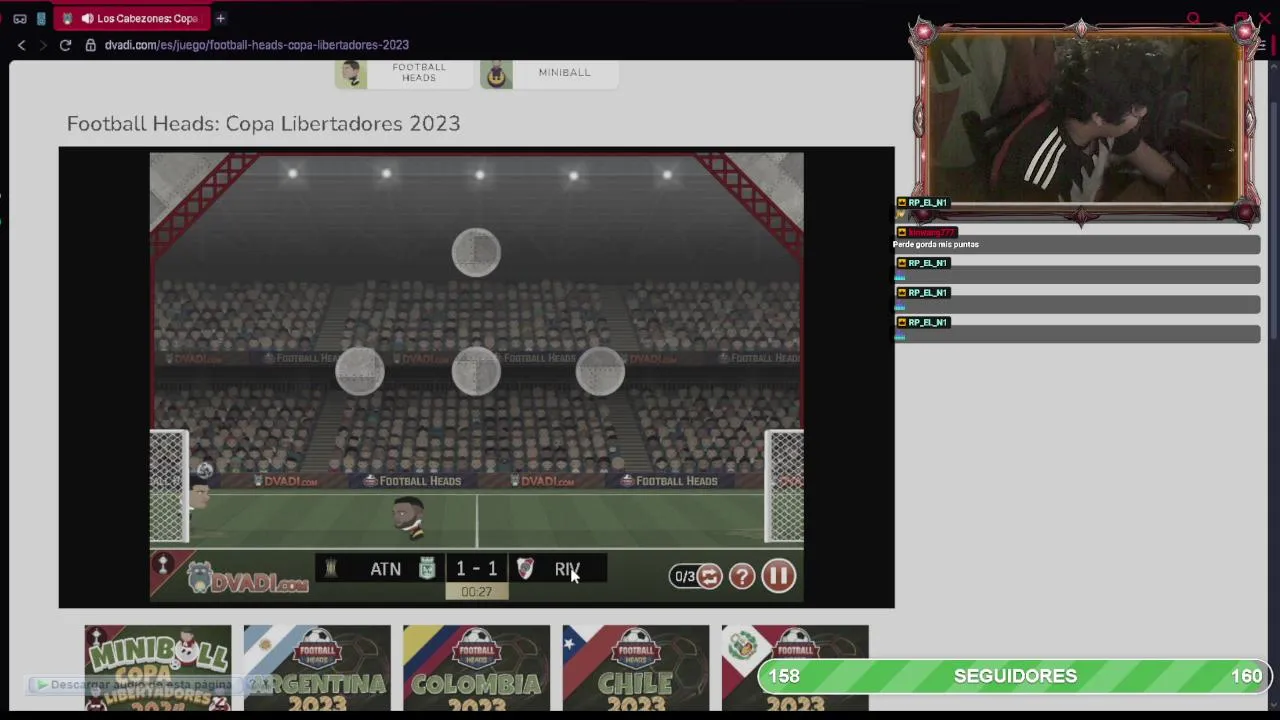
Task: Open the Chile 2023 game thumbnail
Action: 635,668
